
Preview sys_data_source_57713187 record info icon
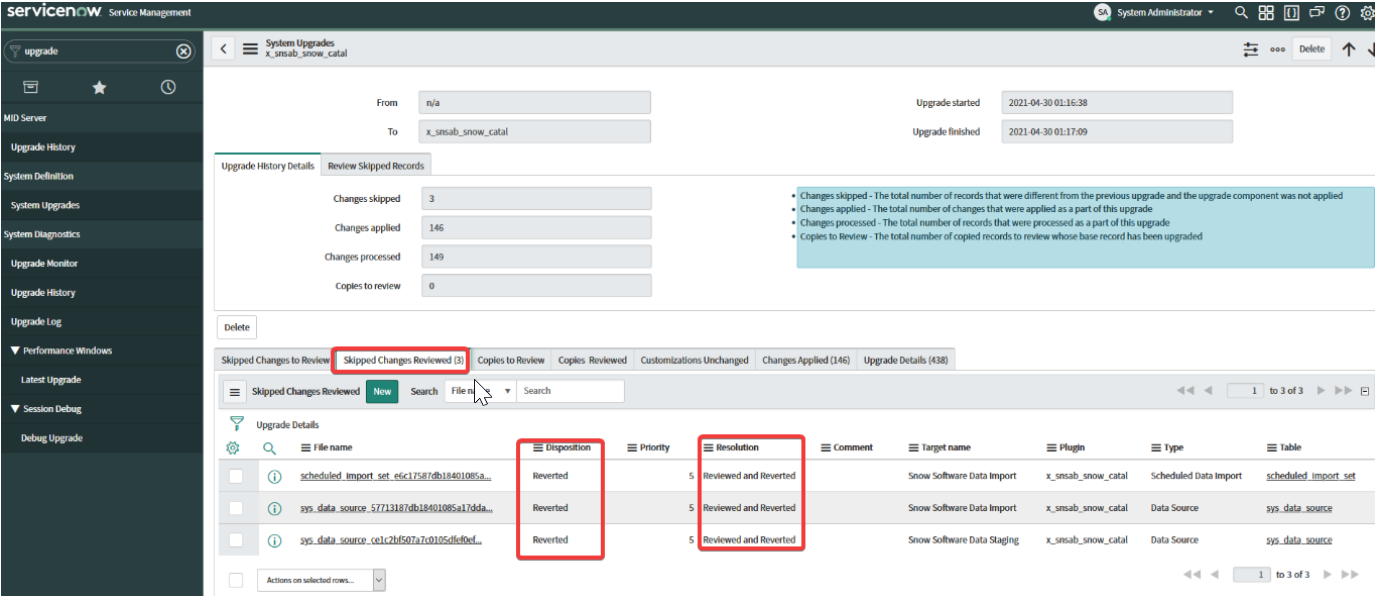pos(274,508)
